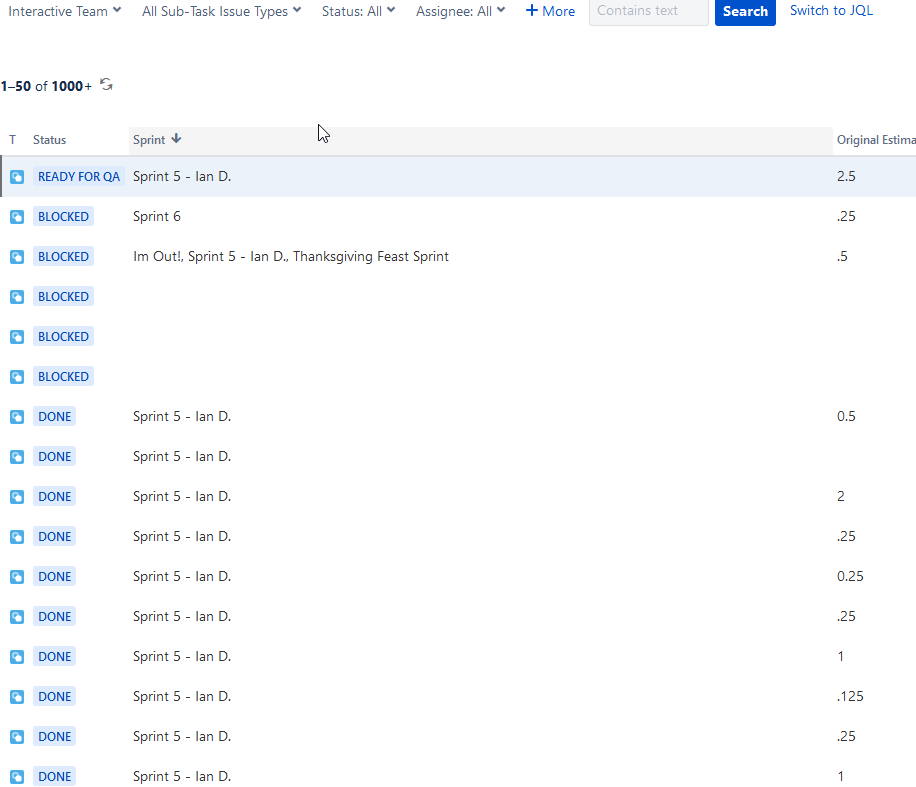Open sub-task icon in Im Out! row
Image resolution: width=916 pixels, height=787 pixels.
[x=17, y=256]
